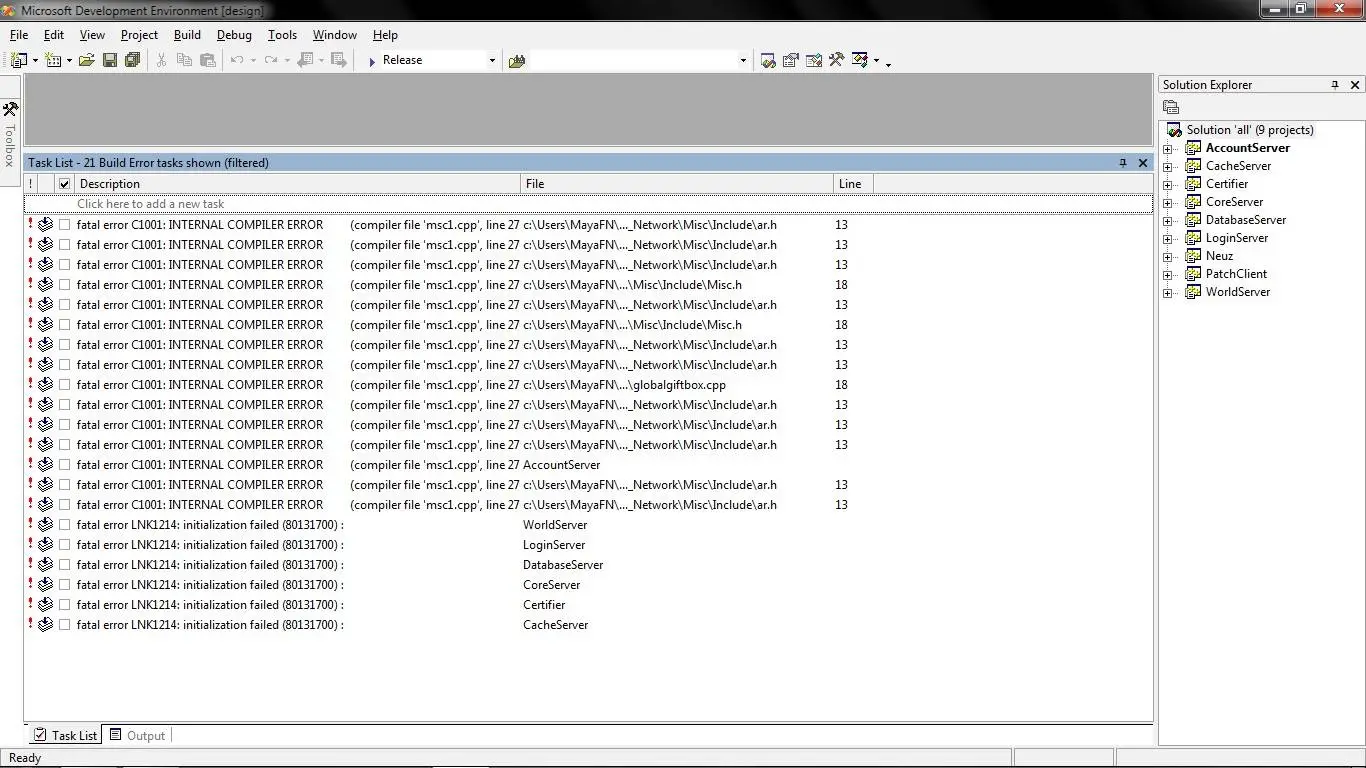Check the CacheServer LNK1214 task checkbox

click(65, 625)
